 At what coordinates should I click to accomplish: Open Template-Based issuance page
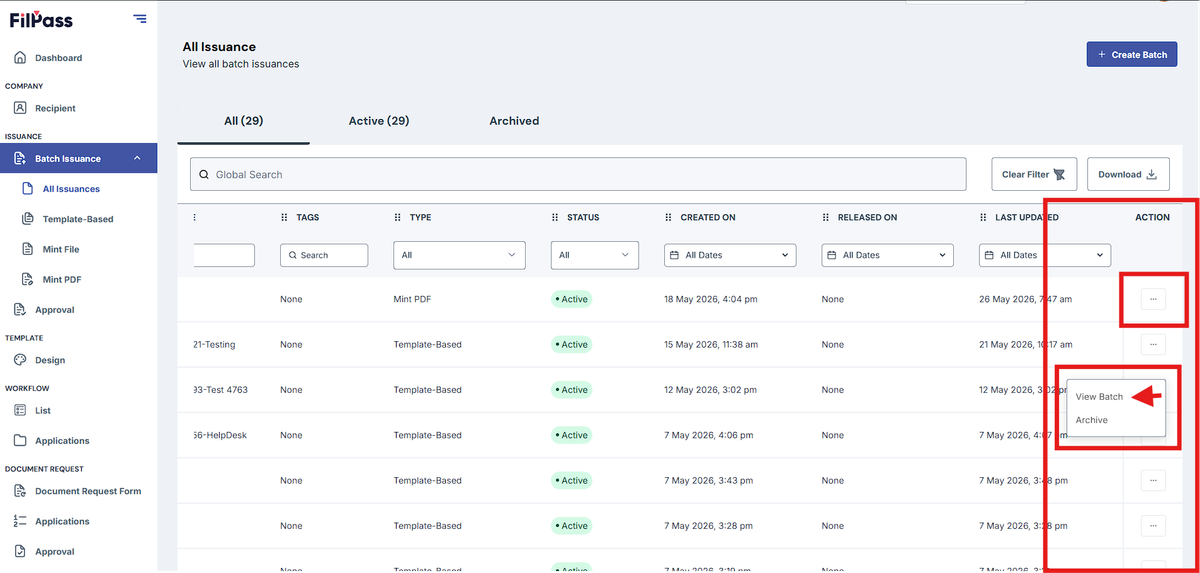[x=78, y=219]
